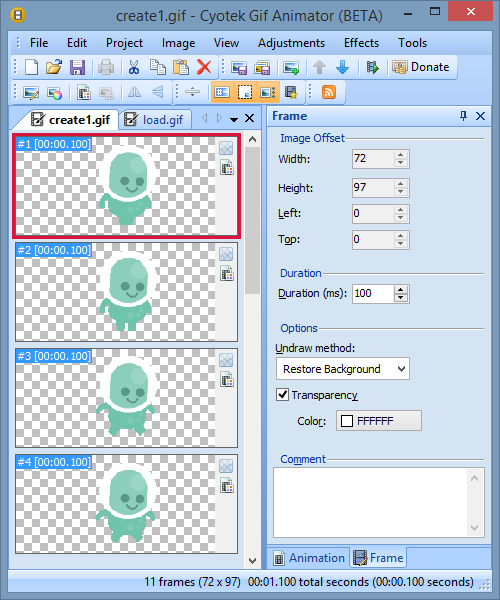Open the document tabs list dropdown arrow

coord(234,119)
